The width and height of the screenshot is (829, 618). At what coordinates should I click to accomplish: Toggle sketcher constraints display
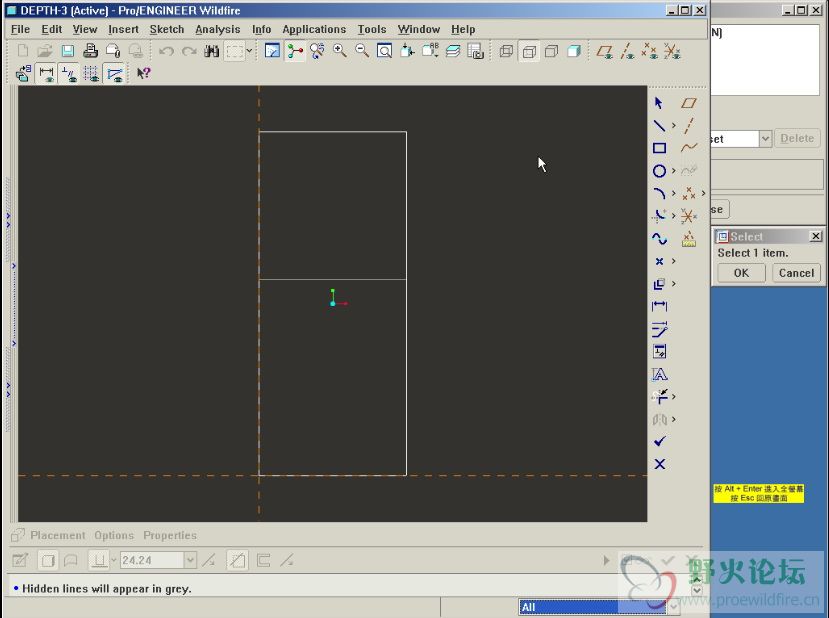point(69,73)
